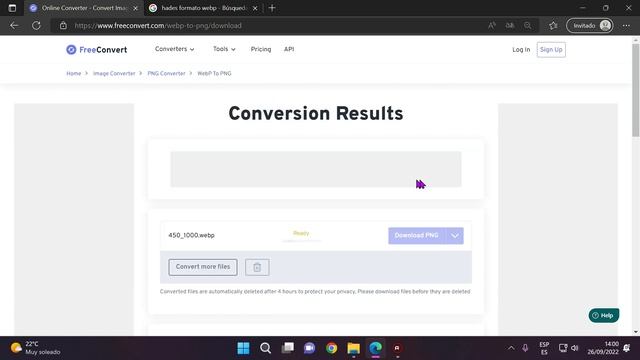Go back to previous page
Viewport: 640px width, 360px height.
point(14,26)
